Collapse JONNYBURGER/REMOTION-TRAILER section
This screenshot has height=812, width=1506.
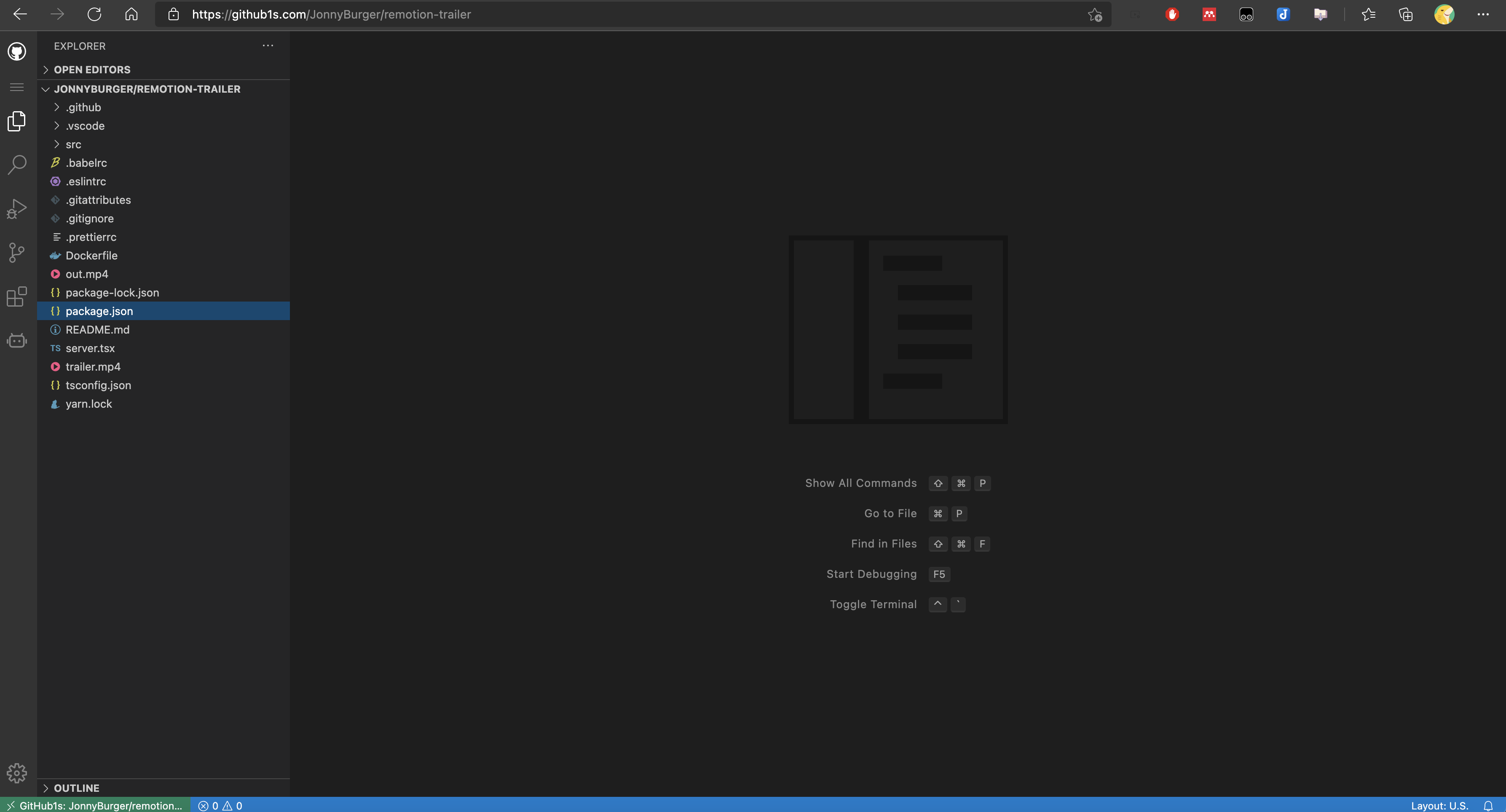click(x=163, y=89)
